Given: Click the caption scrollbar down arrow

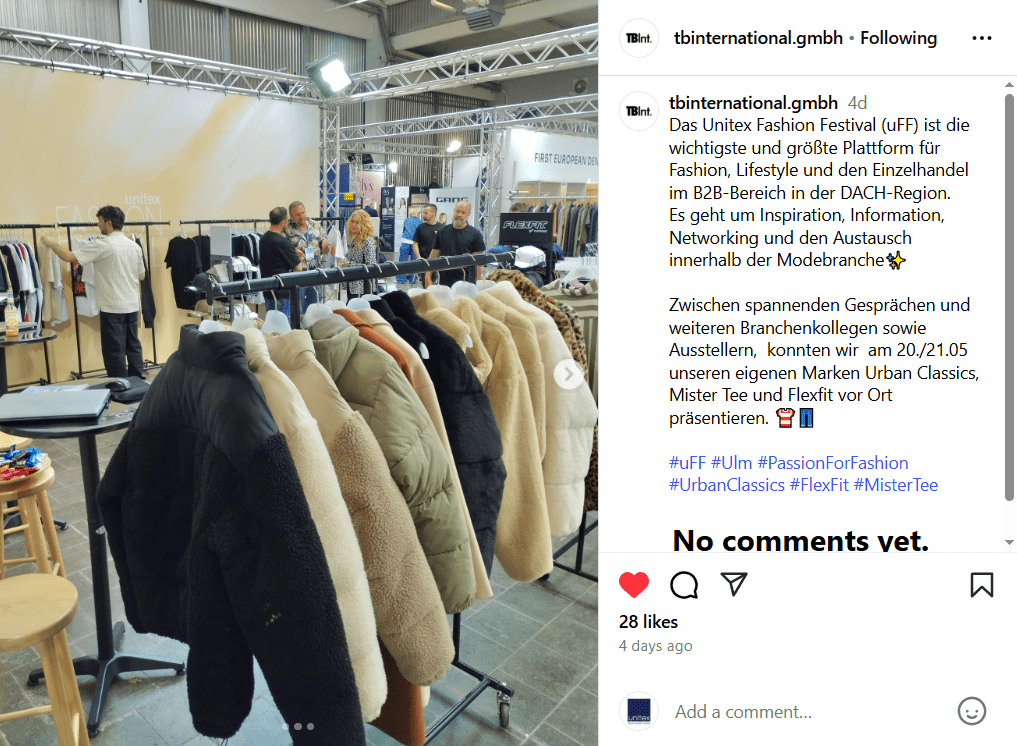Looking at the screenshot, I should (1009, 542).
